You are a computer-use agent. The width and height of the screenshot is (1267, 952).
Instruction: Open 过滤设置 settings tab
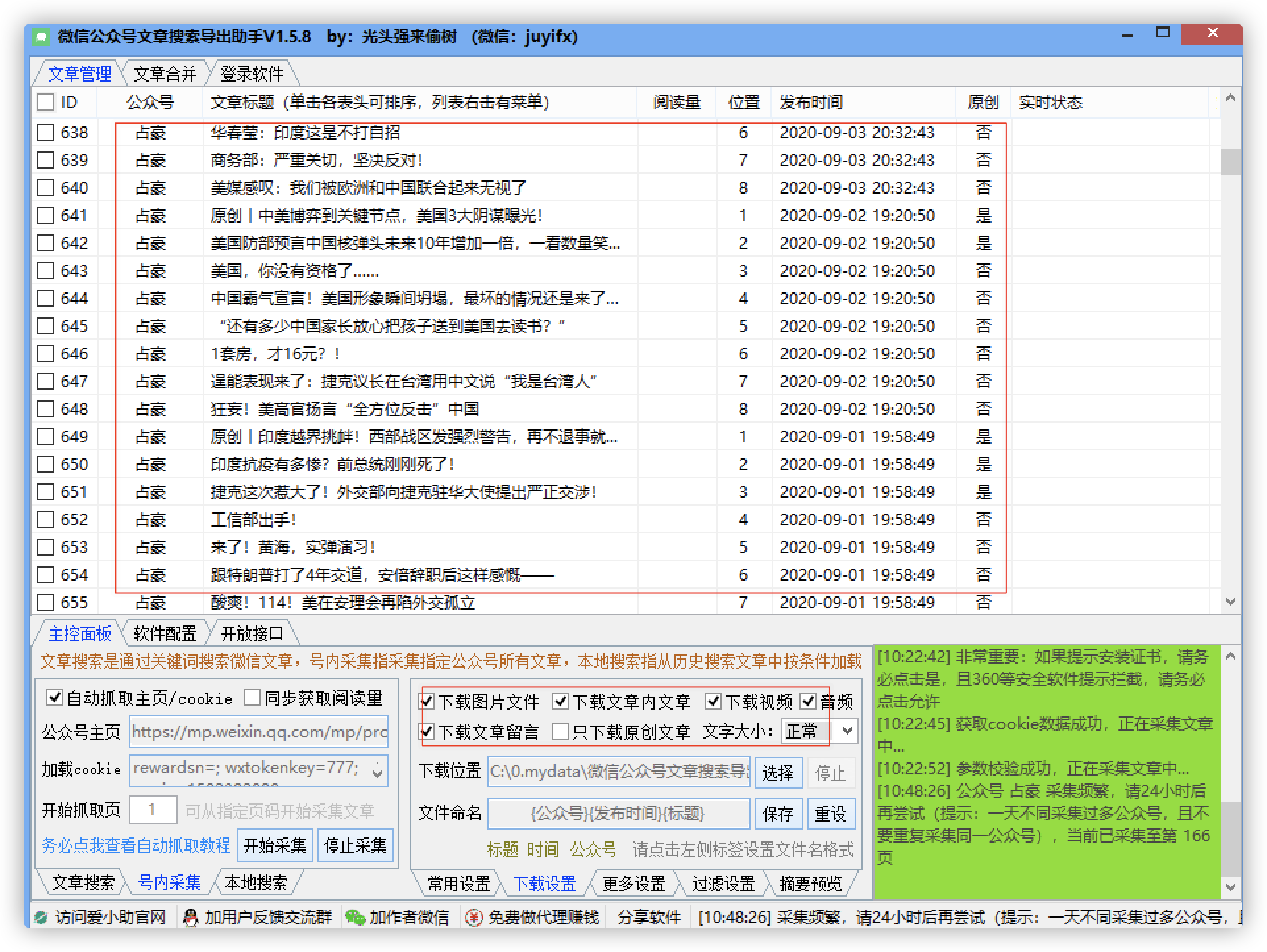pos(723,884)
